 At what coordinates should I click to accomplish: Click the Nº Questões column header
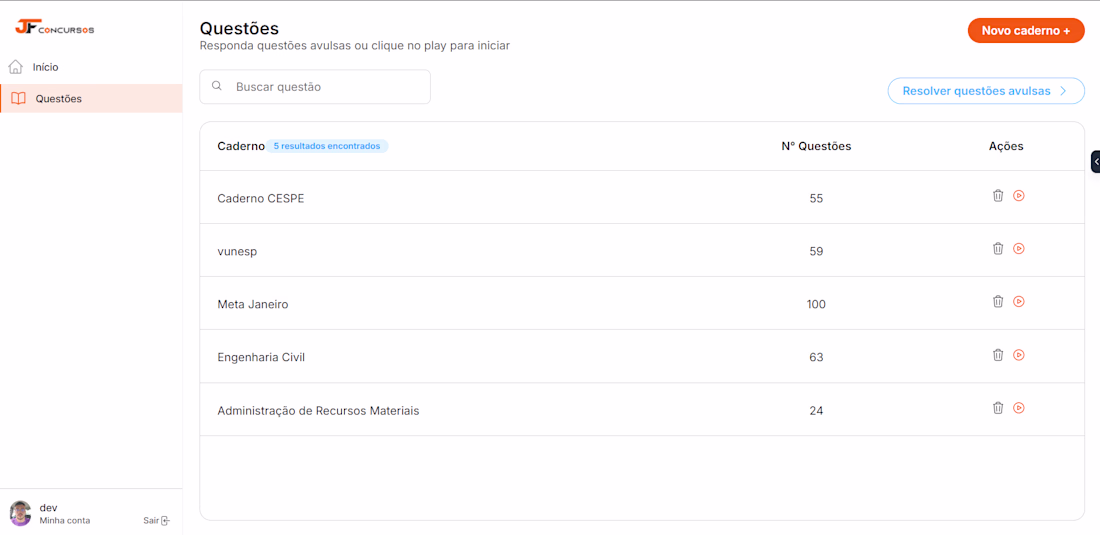[x=816, y=146]
